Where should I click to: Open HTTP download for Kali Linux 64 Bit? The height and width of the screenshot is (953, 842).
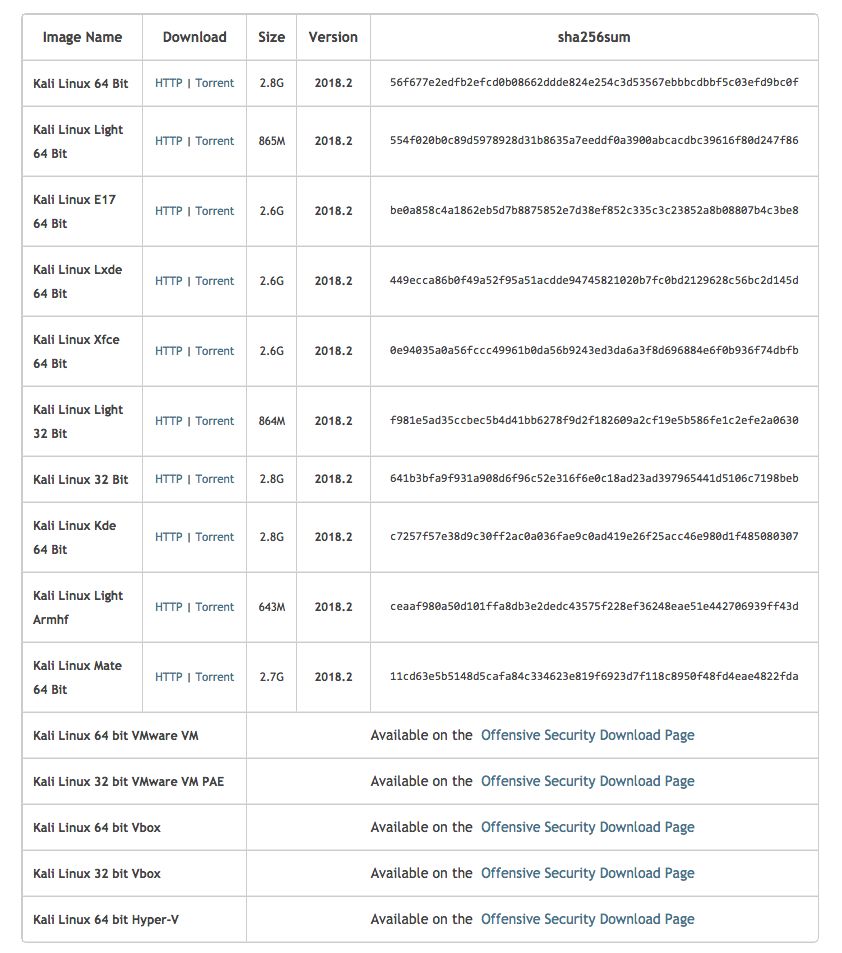tap(168, 83)
